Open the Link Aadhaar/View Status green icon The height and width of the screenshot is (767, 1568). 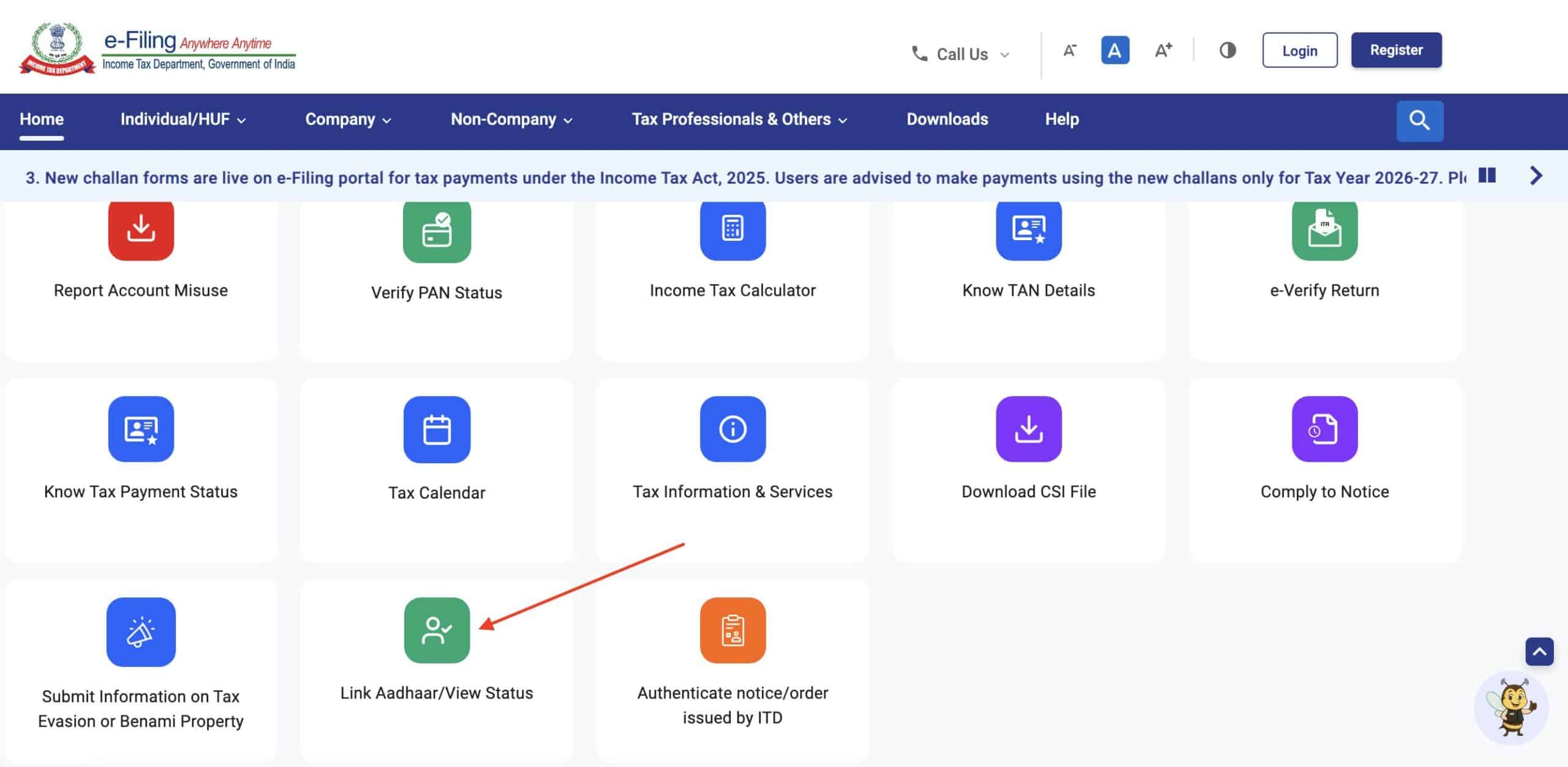[437, 630]
